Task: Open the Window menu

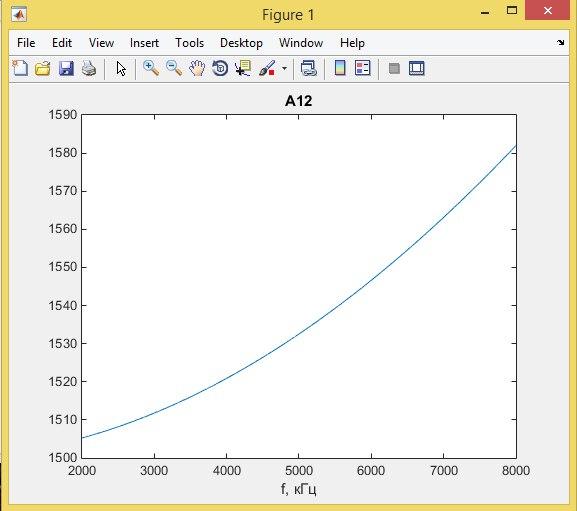Action: point(301,43)
